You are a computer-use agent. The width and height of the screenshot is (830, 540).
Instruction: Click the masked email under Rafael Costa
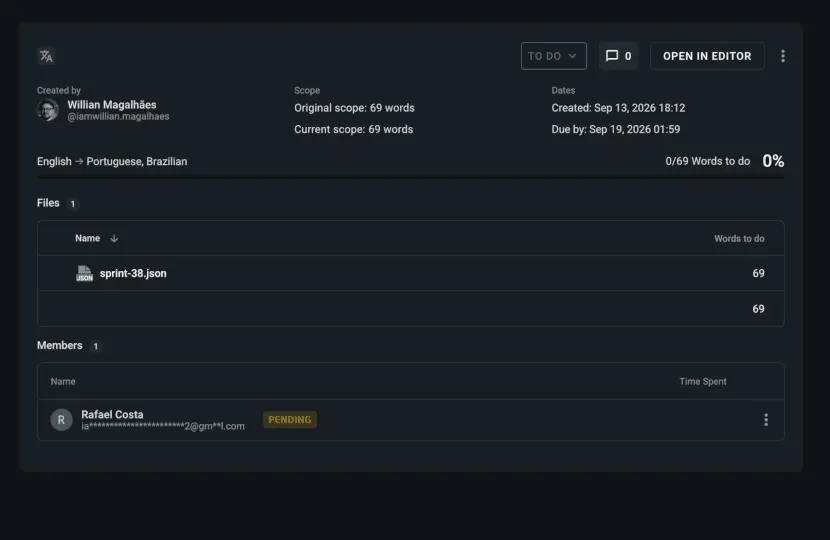tap(163, 426)
